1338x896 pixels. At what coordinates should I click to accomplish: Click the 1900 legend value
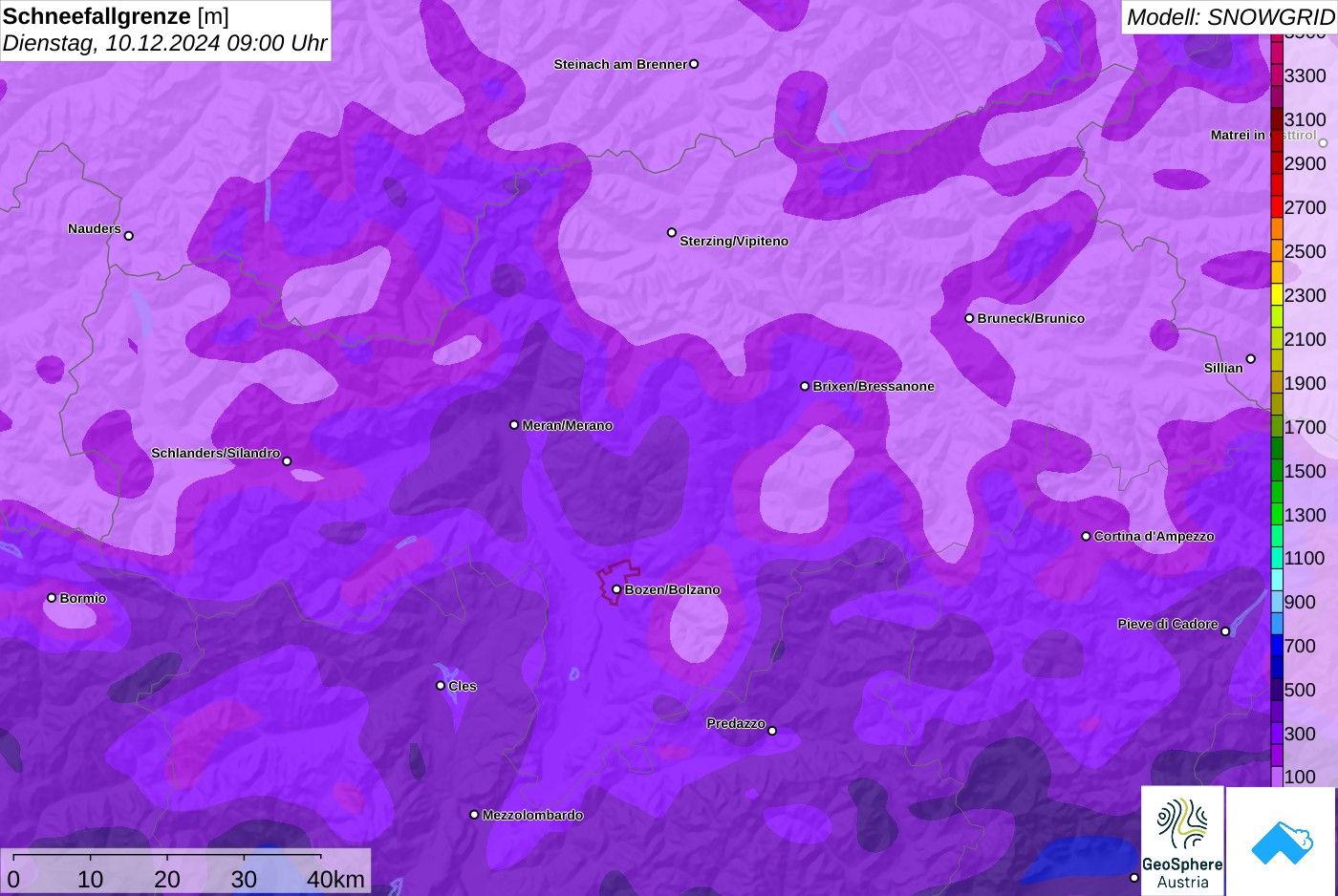(x=1305, y=384)
